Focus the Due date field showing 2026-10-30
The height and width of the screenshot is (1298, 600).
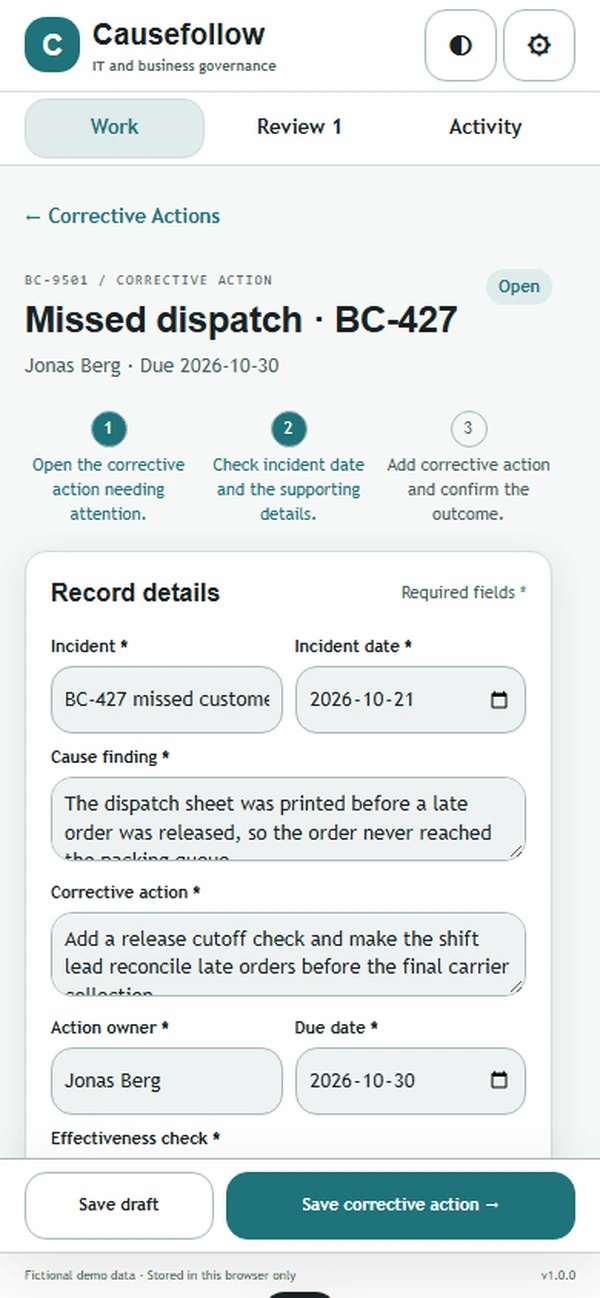[410, 1081]
